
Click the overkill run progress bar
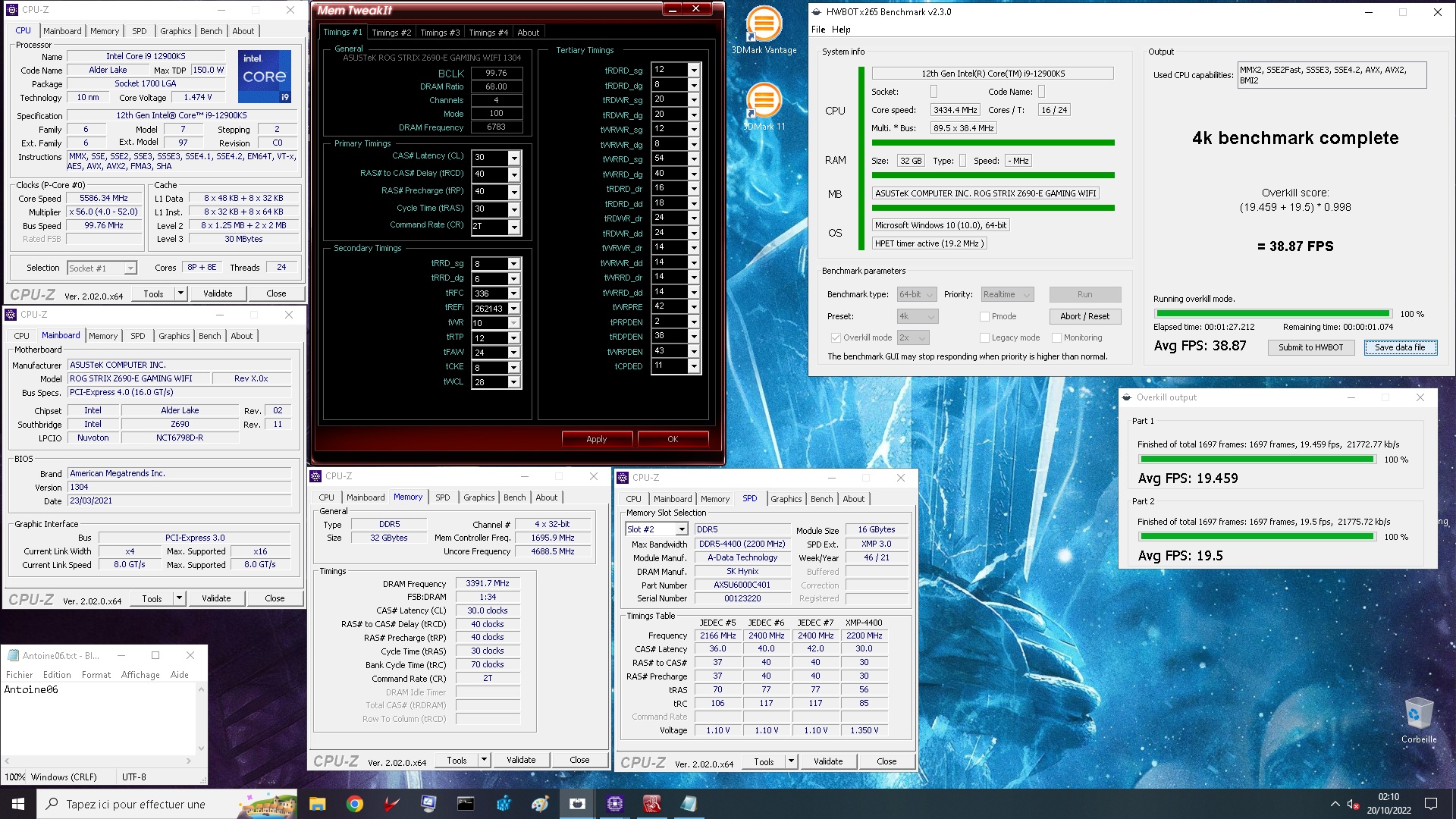click(1272, 313)
